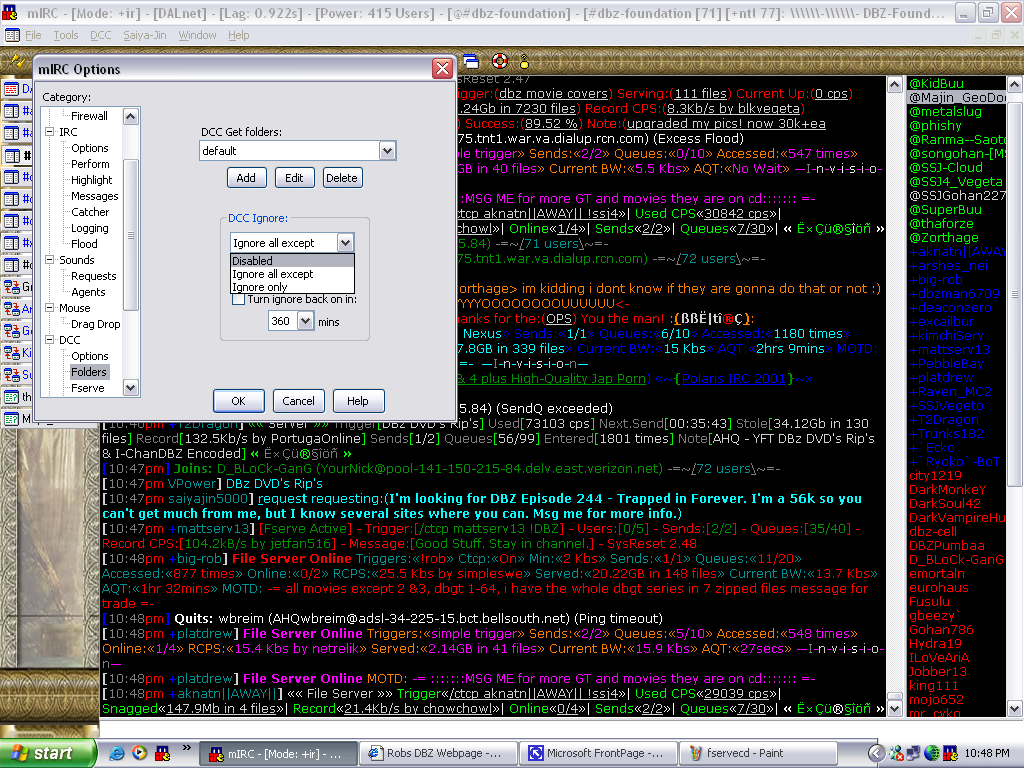Open the Saiya-Jin menu
The image size is (1024, 768).
144,35
